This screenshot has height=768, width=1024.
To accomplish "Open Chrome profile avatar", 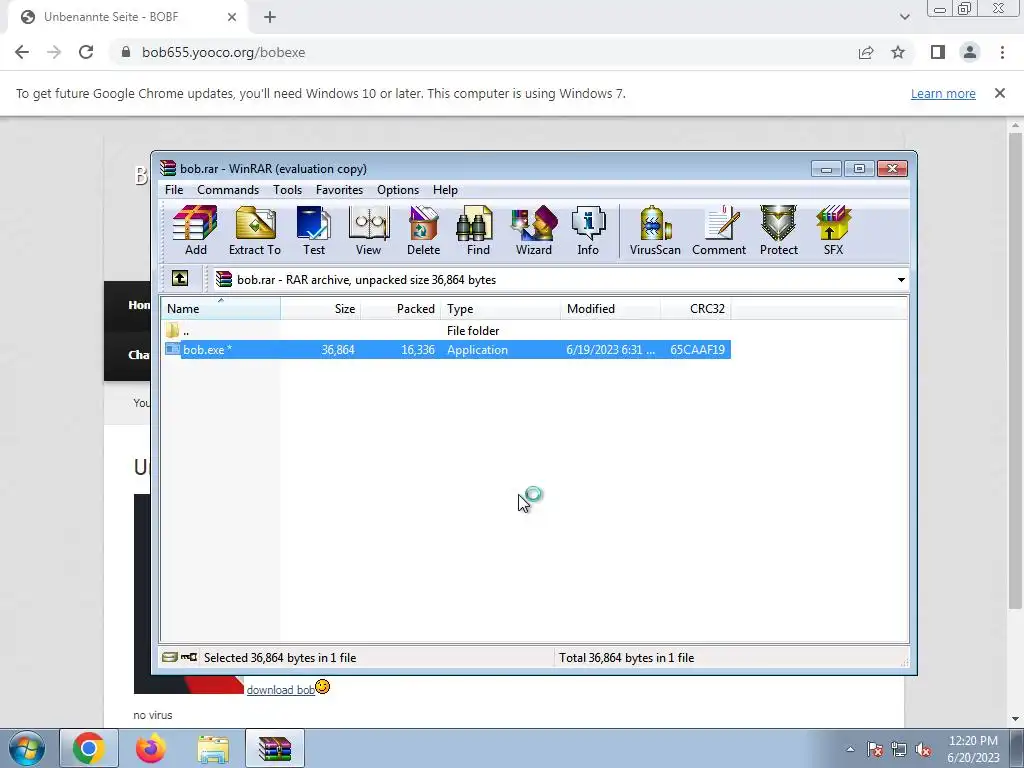I will (x=970, y=52).
